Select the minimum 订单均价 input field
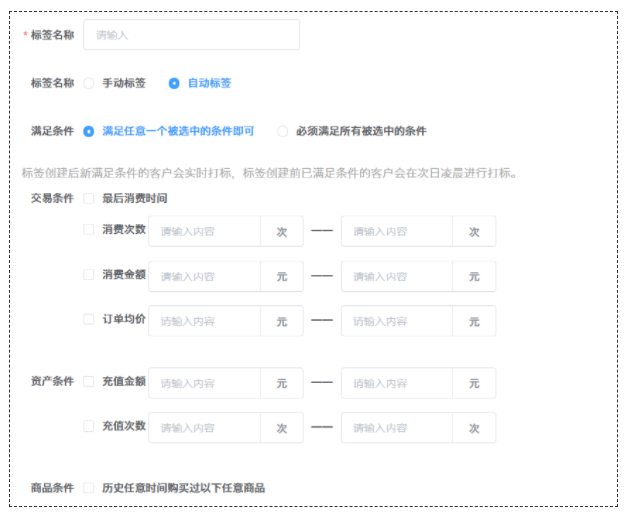The image size is (628, 515). point(205,321)
